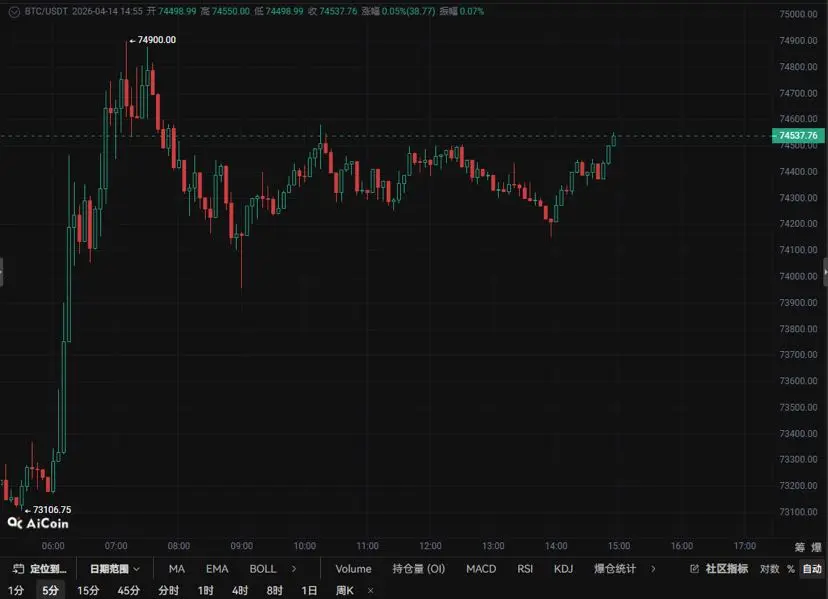Select the 分时 timeframe
The height and width of the screenshot is (599, 828).
(x=168, y=590)
